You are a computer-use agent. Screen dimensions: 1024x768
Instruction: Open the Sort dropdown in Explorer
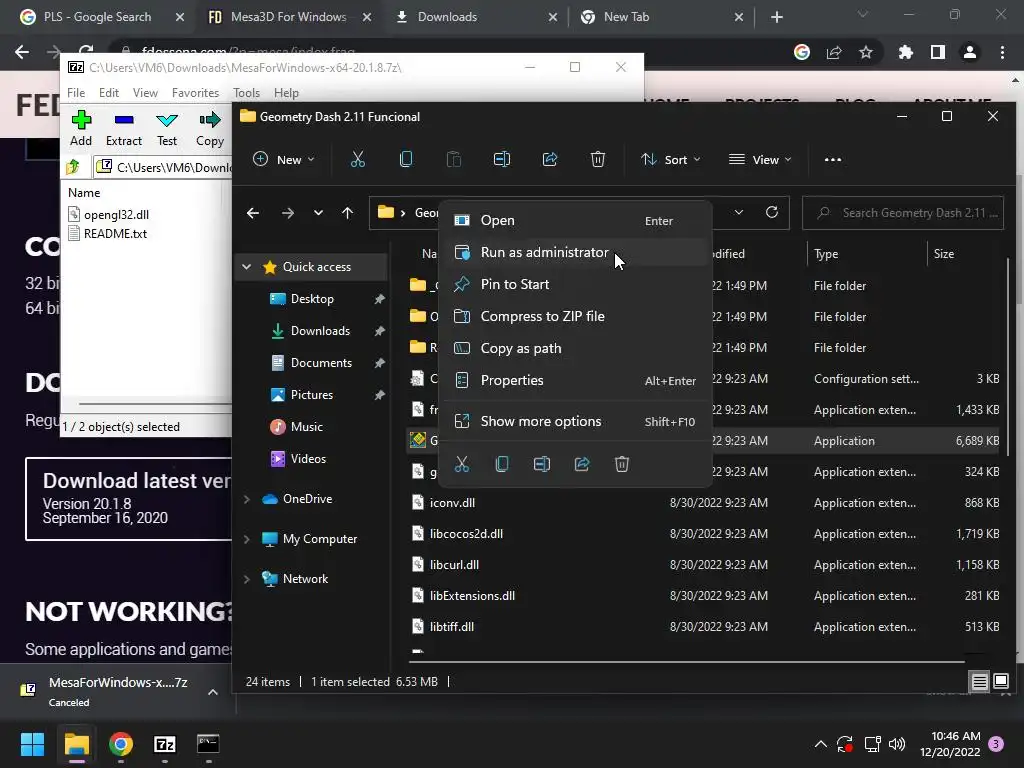click(670, 159)
